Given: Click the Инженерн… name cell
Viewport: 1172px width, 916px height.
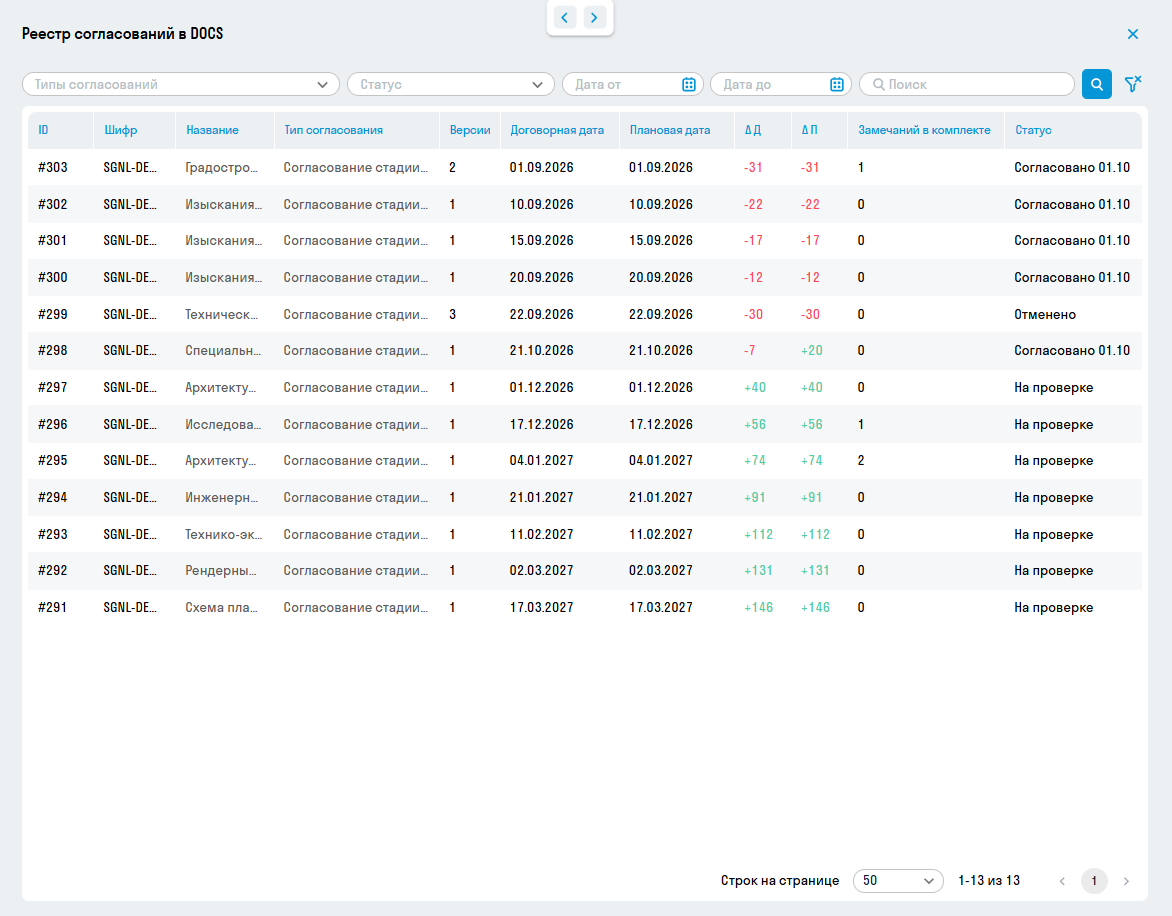Looking at the screenshot, I should [x=222, y=498].
